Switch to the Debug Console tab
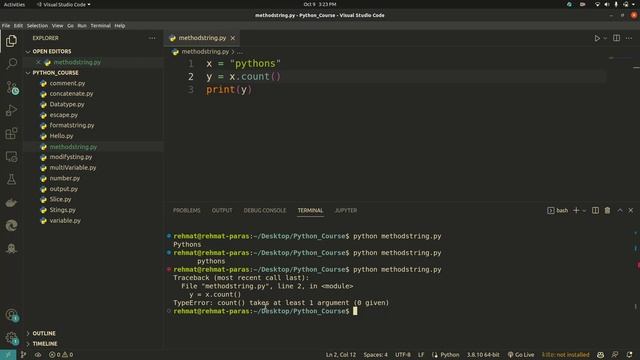This screenshot has width=640, height=360. click(265, 211)
